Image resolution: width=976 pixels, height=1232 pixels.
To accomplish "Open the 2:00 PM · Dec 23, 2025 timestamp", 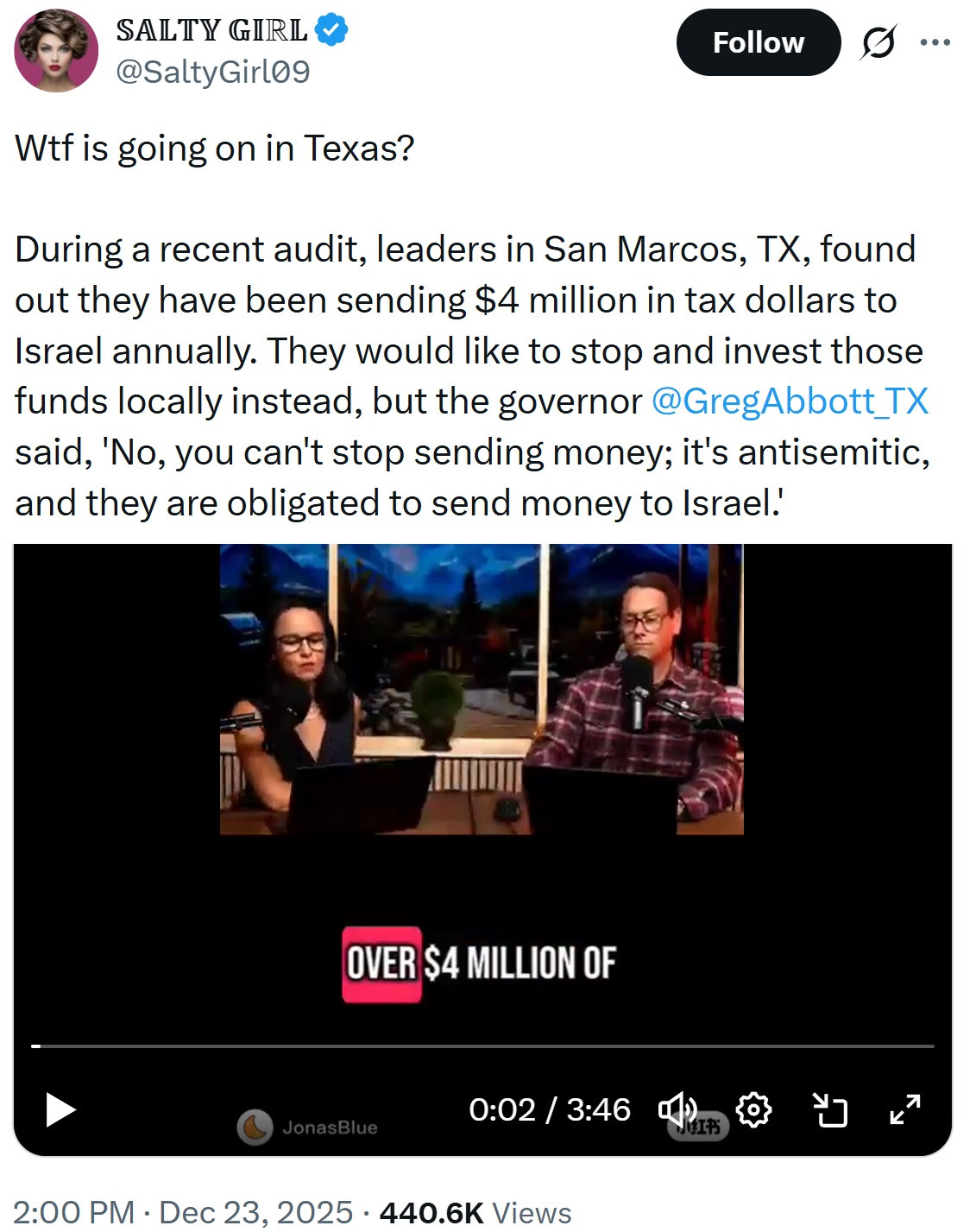I will click(183, 1212).
